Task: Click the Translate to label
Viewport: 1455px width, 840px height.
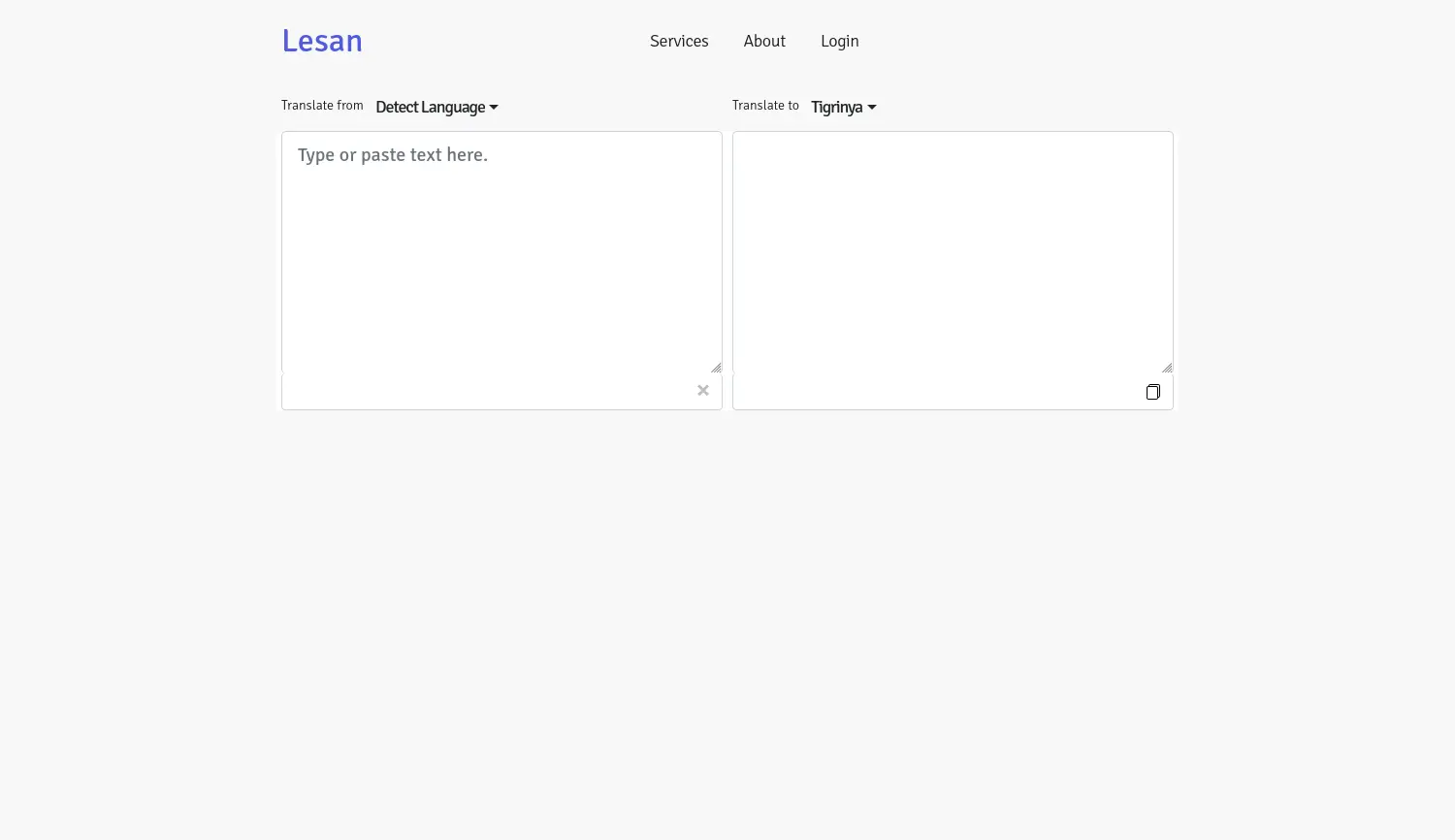Action: [x=765, y=106]
